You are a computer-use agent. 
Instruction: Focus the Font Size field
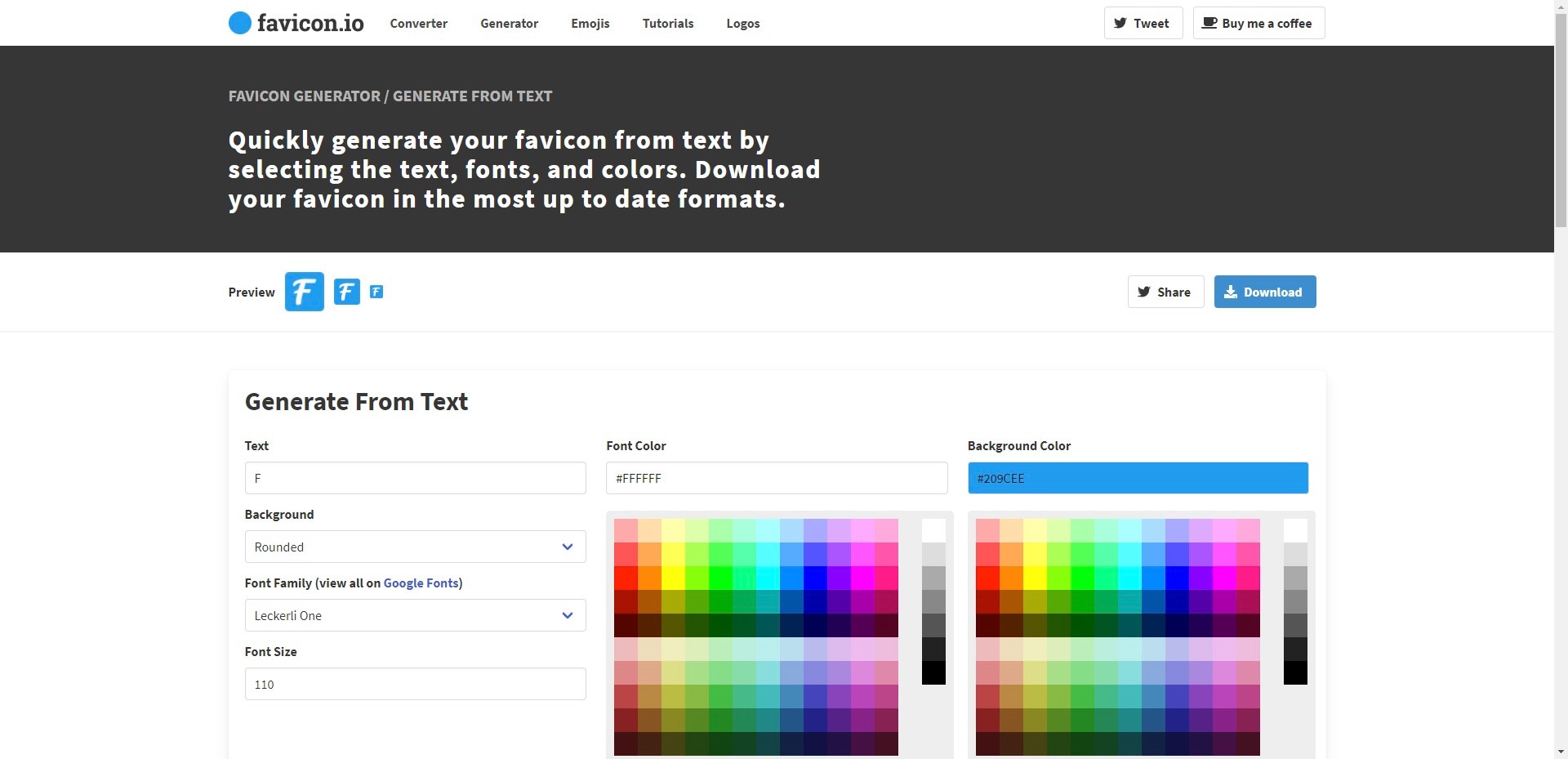click(x=415, y=684)
